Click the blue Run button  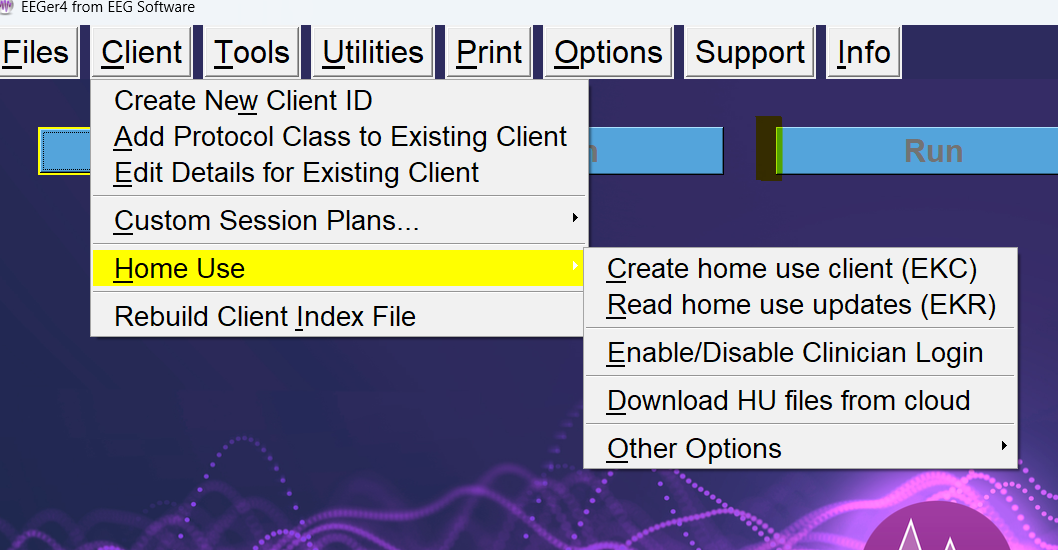pyautogui.click(x=918, y=150)
